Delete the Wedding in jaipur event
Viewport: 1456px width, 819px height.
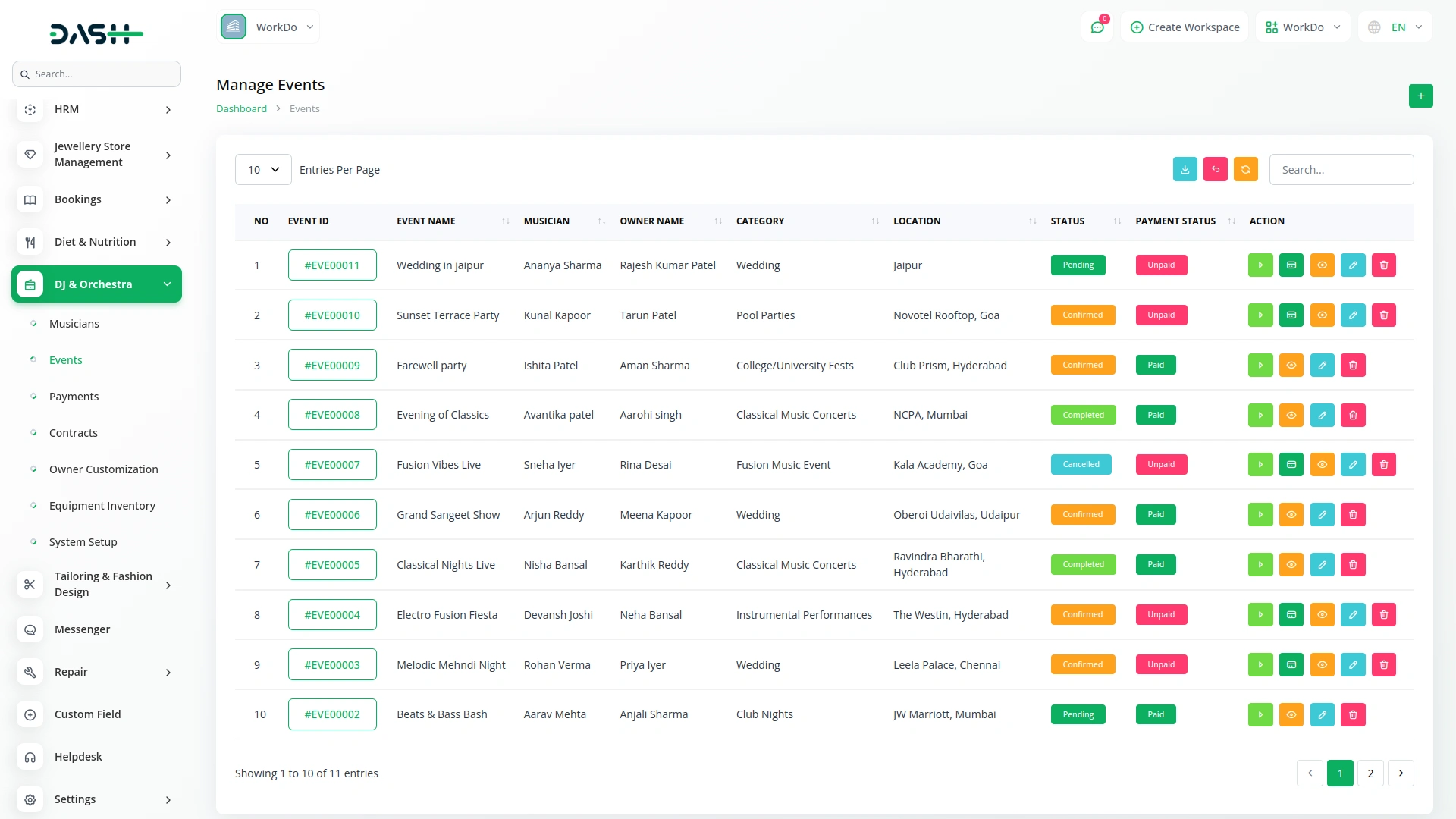pos(1383,265)
